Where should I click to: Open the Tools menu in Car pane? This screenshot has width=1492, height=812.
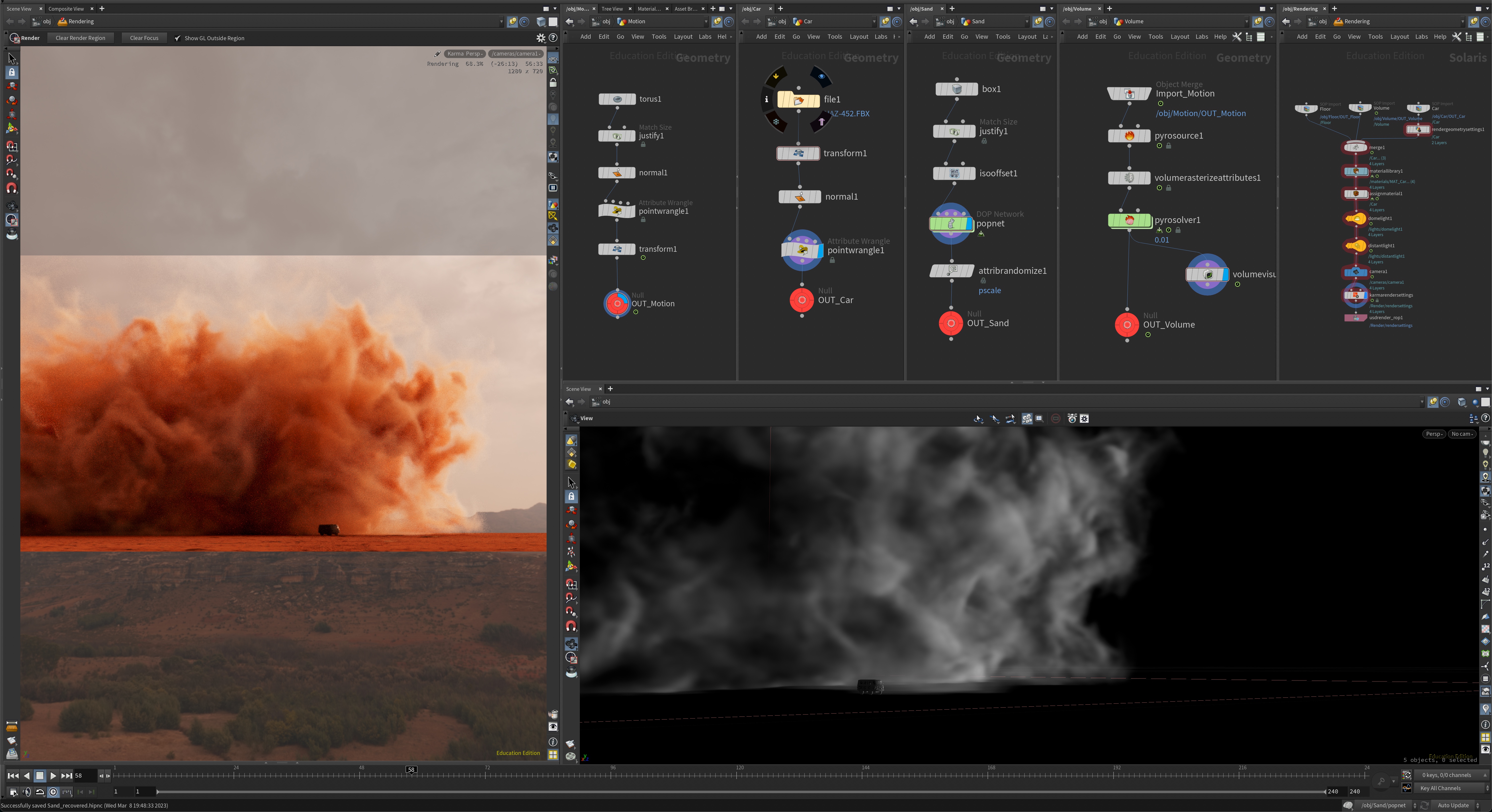[835, 36]
